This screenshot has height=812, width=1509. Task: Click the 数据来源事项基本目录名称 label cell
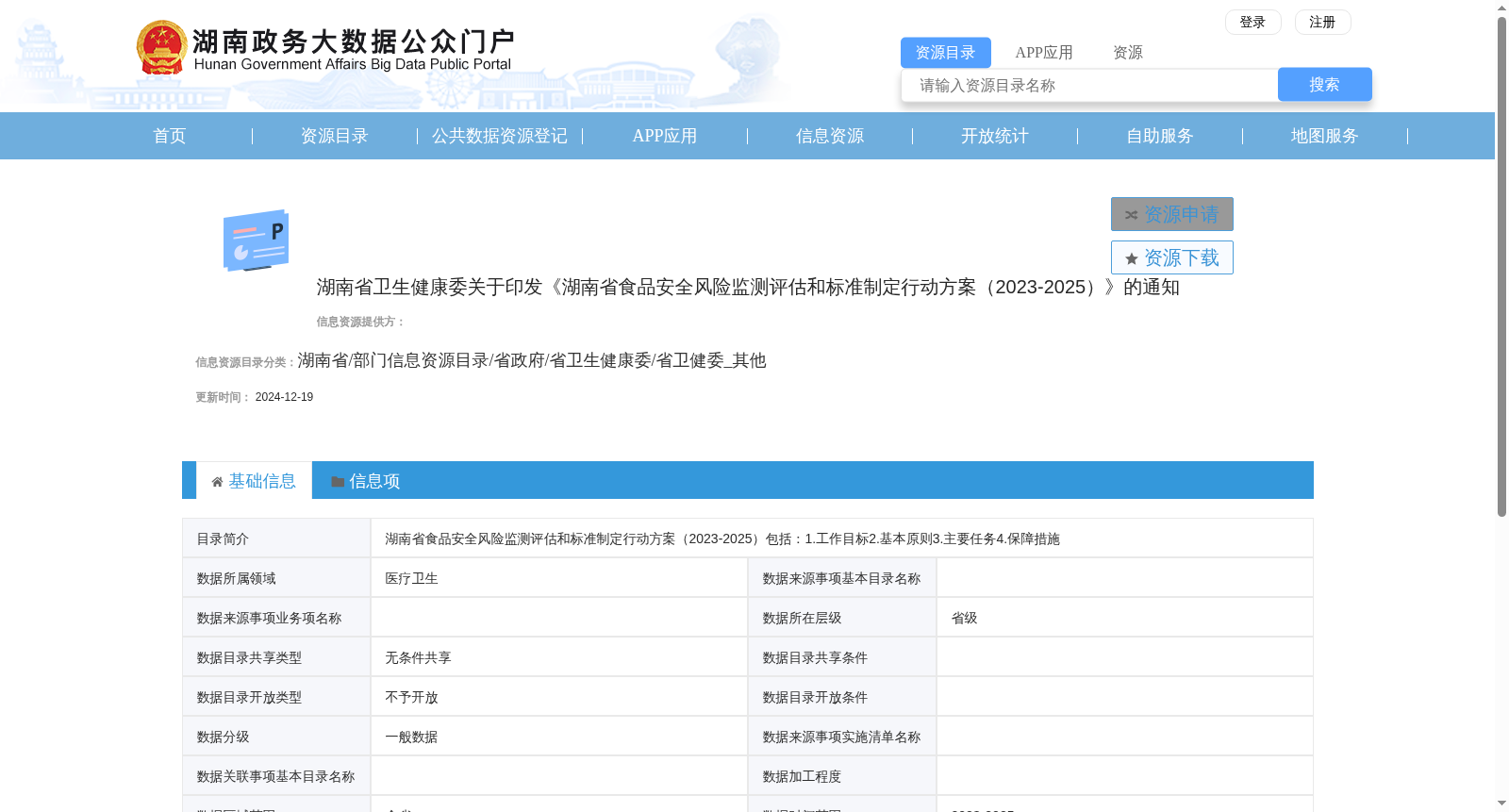842,578
